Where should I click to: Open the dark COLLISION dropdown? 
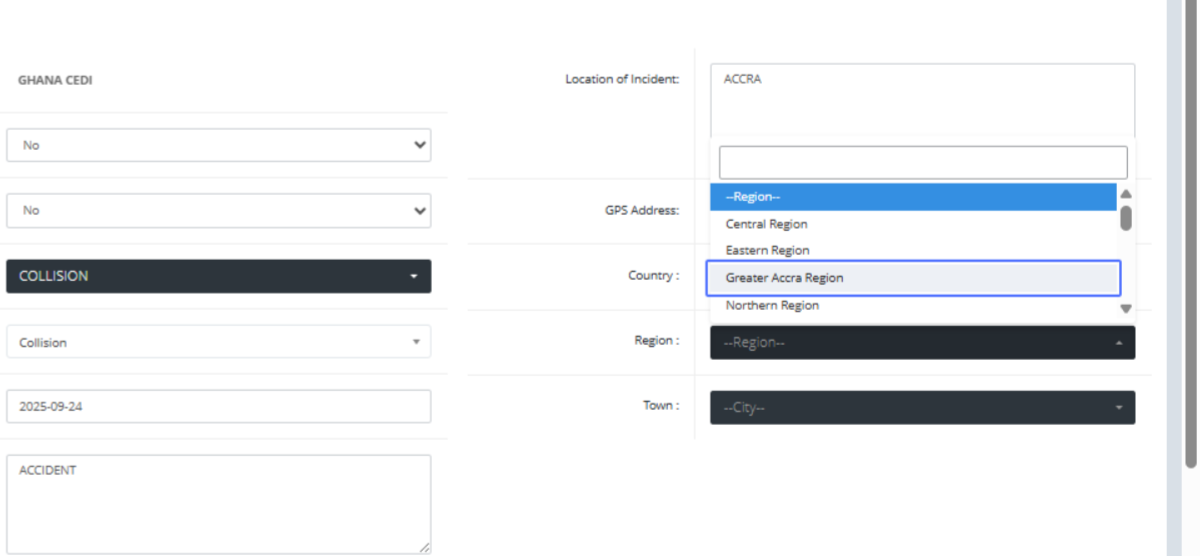(x=218, y=276)
